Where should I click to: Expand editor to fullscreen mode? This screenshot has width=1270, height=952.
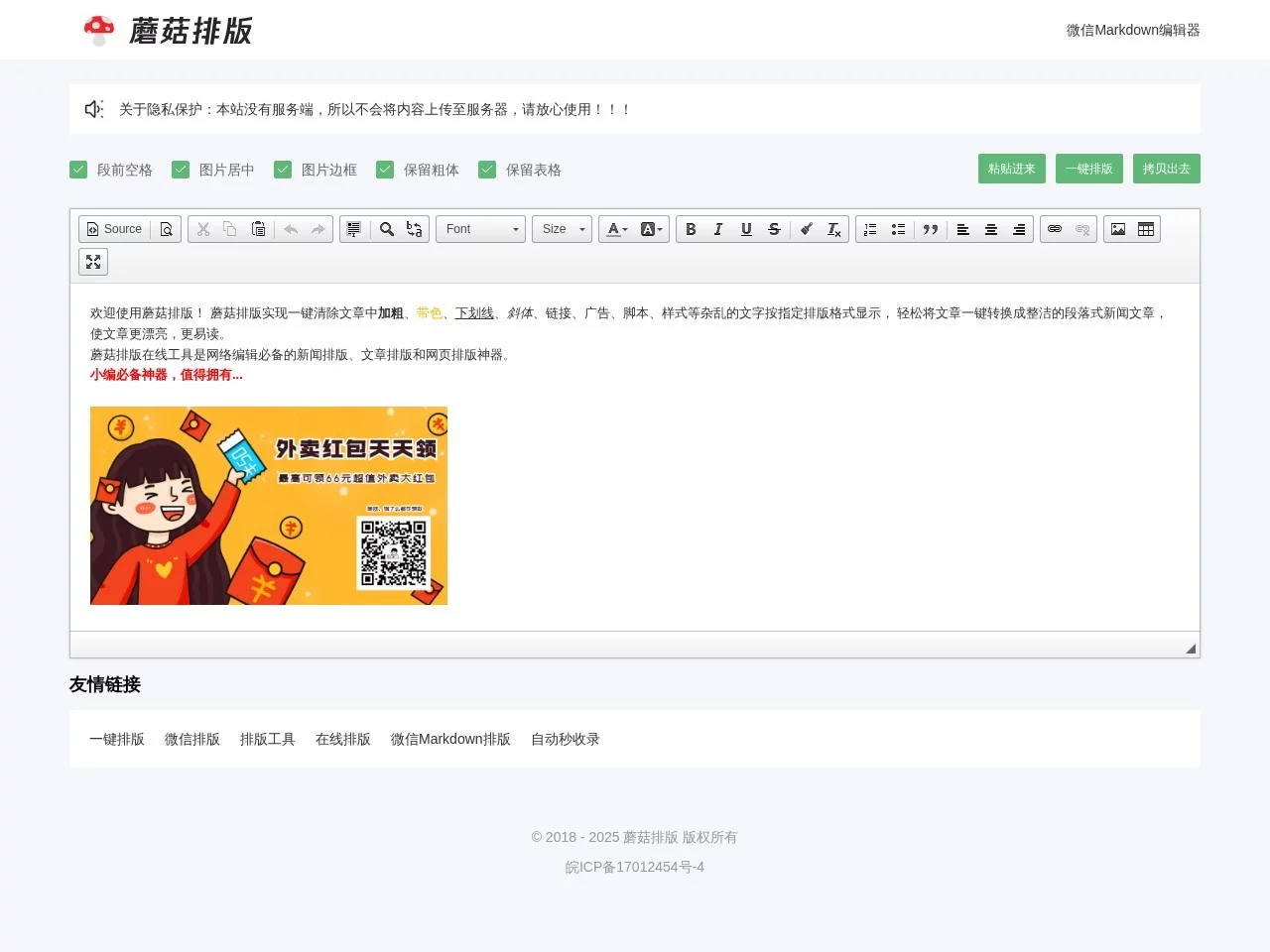[x=92, y=262]
